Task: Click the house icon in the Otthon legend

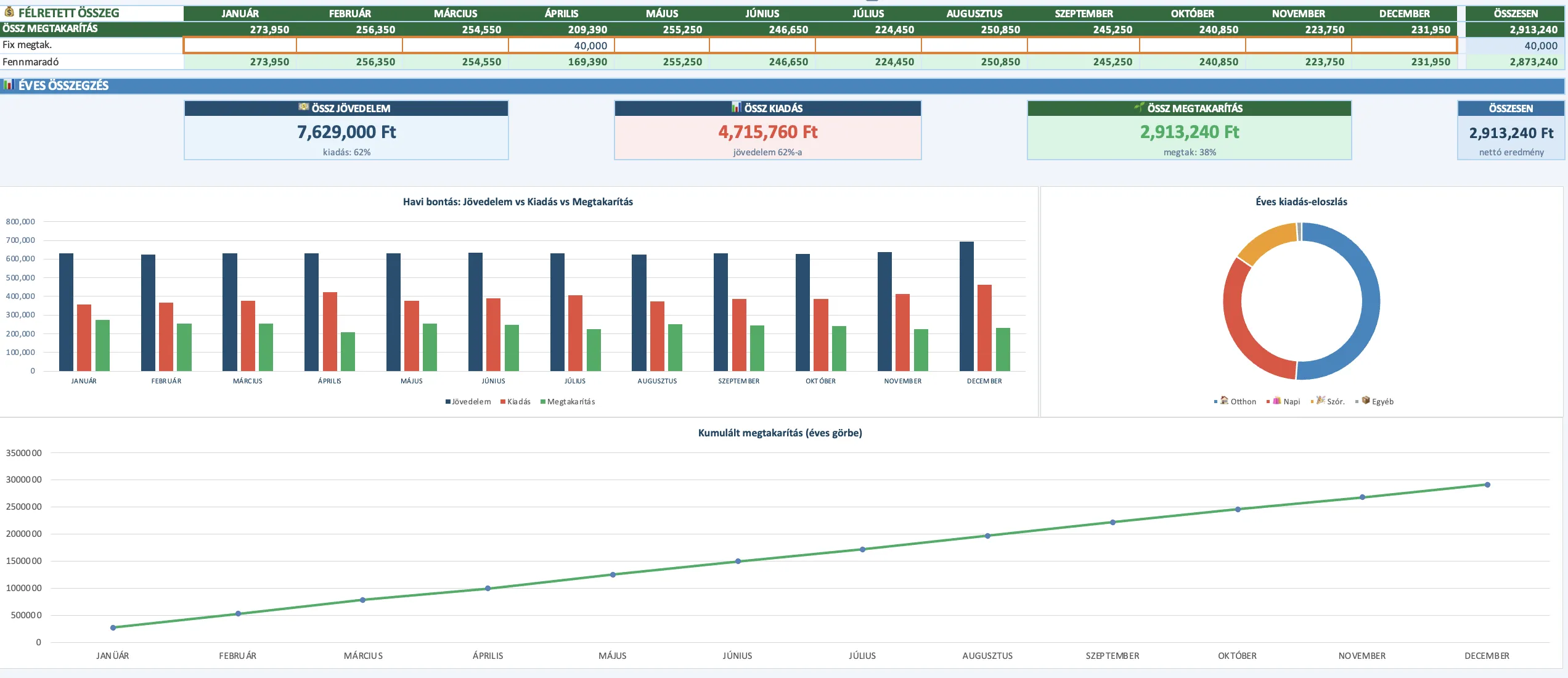Action: (1225, 400)
